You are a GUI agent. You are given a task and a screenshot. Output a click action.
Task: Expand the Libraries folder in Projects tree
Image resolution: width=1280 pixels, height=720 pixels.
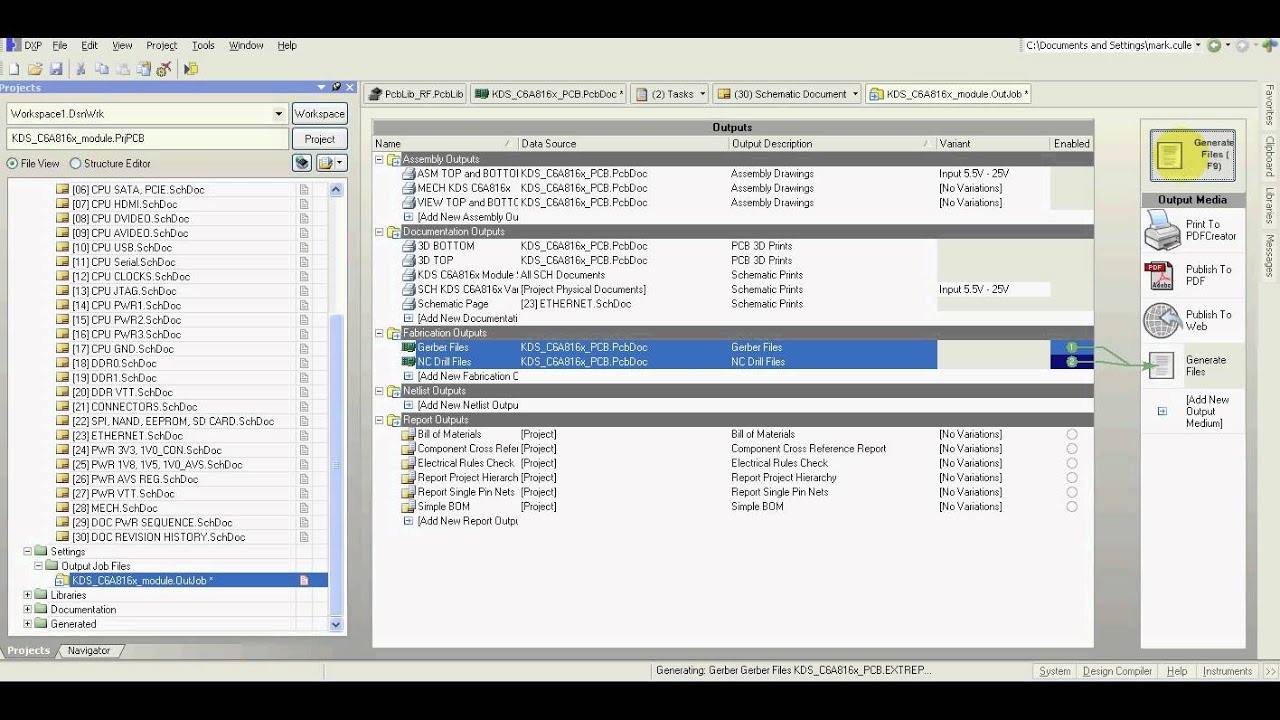27,595
